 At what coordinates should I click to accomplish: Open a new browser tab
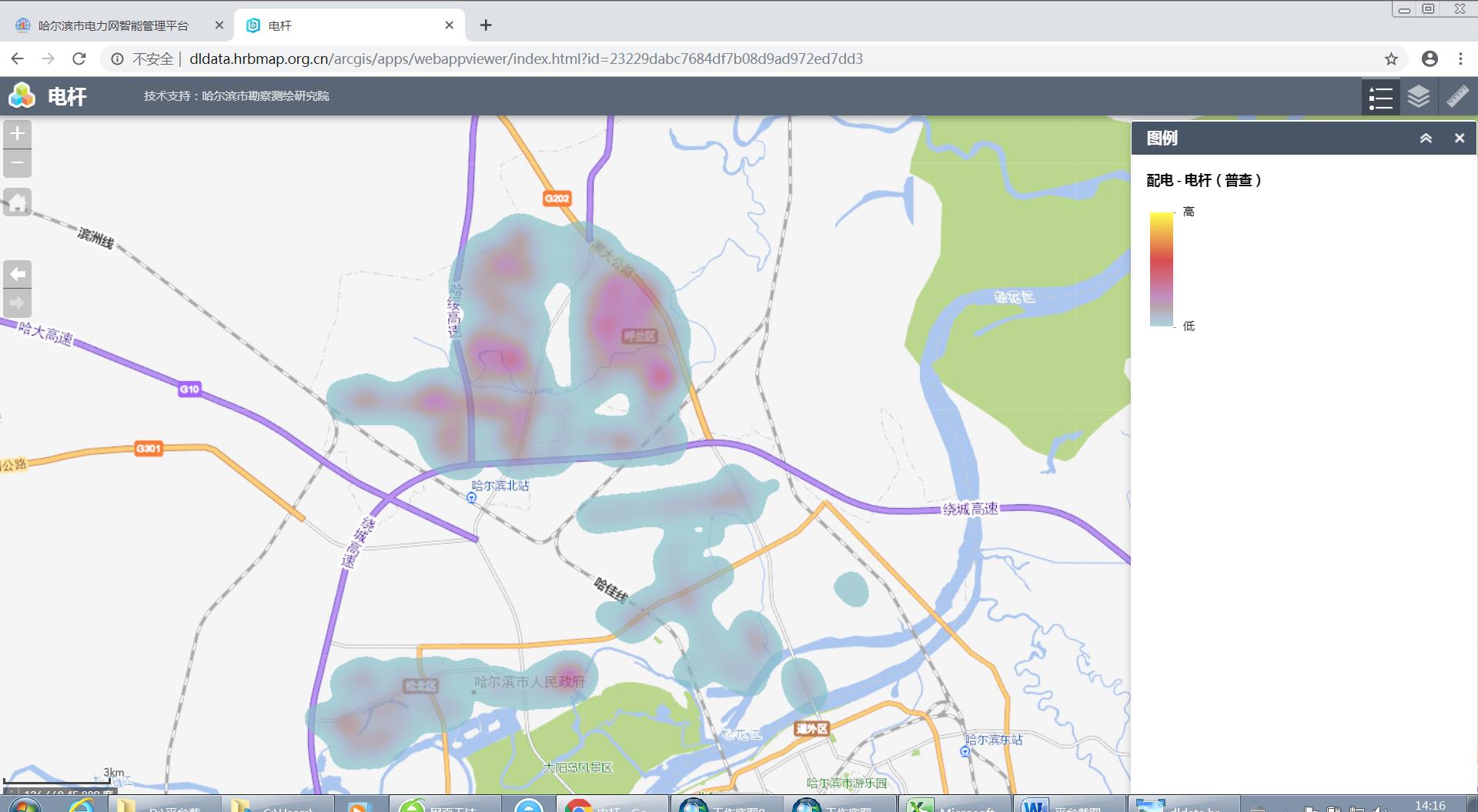[x=486, y=25]
